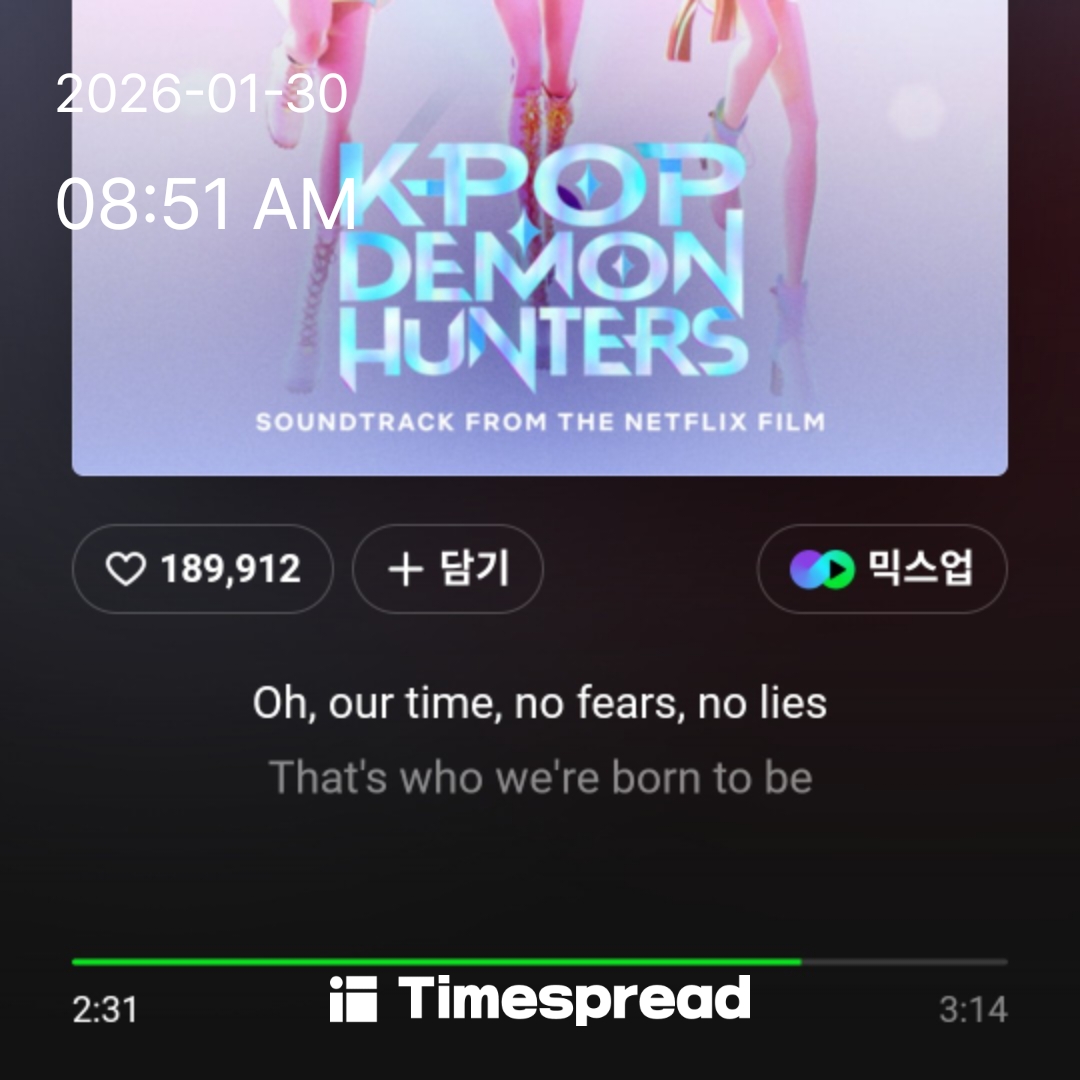1080x1080 pixels.
Task: Click the unplayed gray end of progress bar
Action: pos(904,962)
